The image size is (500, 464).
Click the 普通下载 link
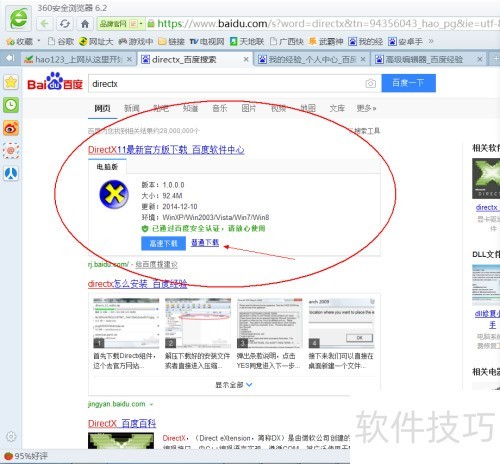tap(205, 243)
